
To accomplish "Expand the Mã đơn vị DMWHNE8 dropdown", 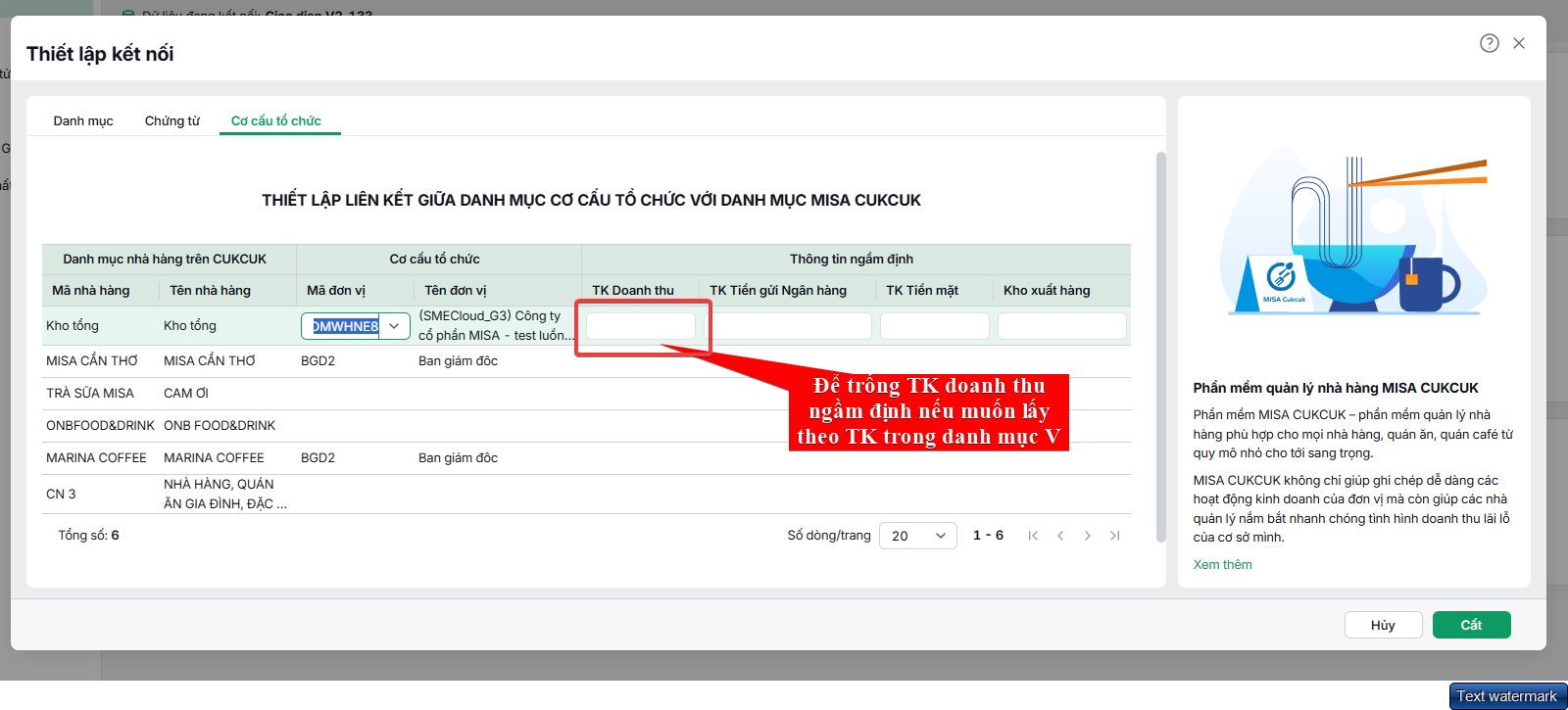I will 394,326.
